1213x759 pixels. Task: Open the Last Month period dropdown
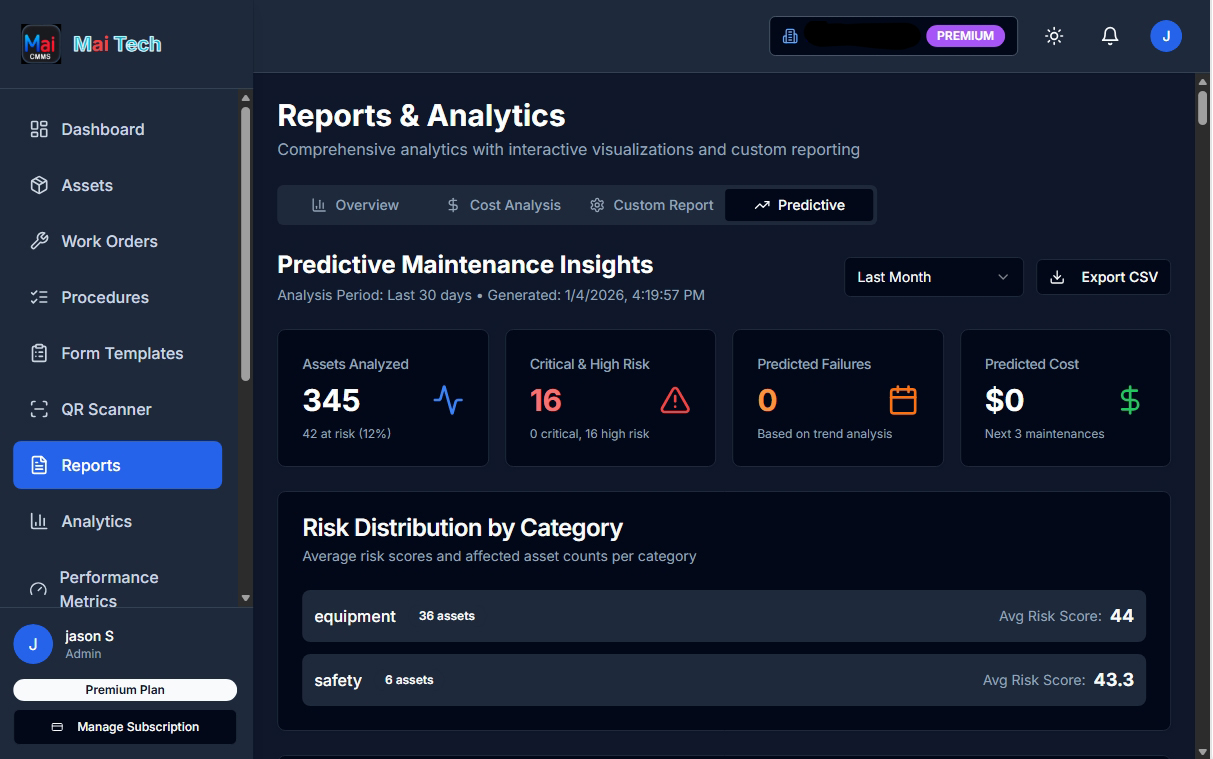[x=932, y=277]
